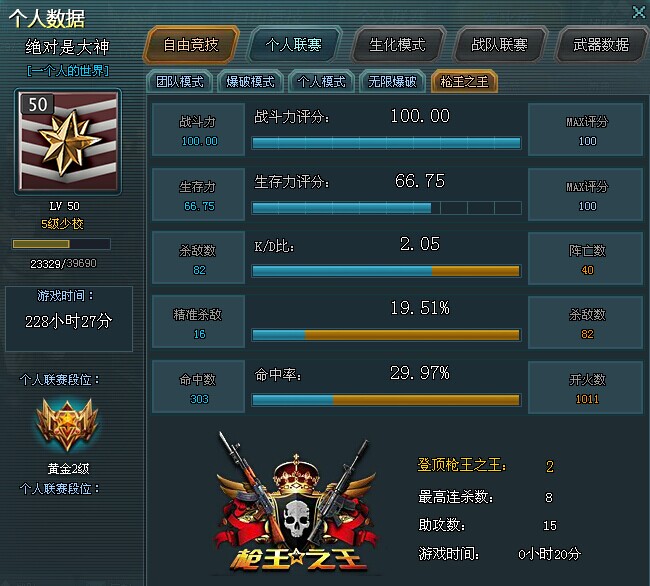Click the experience progress bar under 5级少校

pos(61,244)
